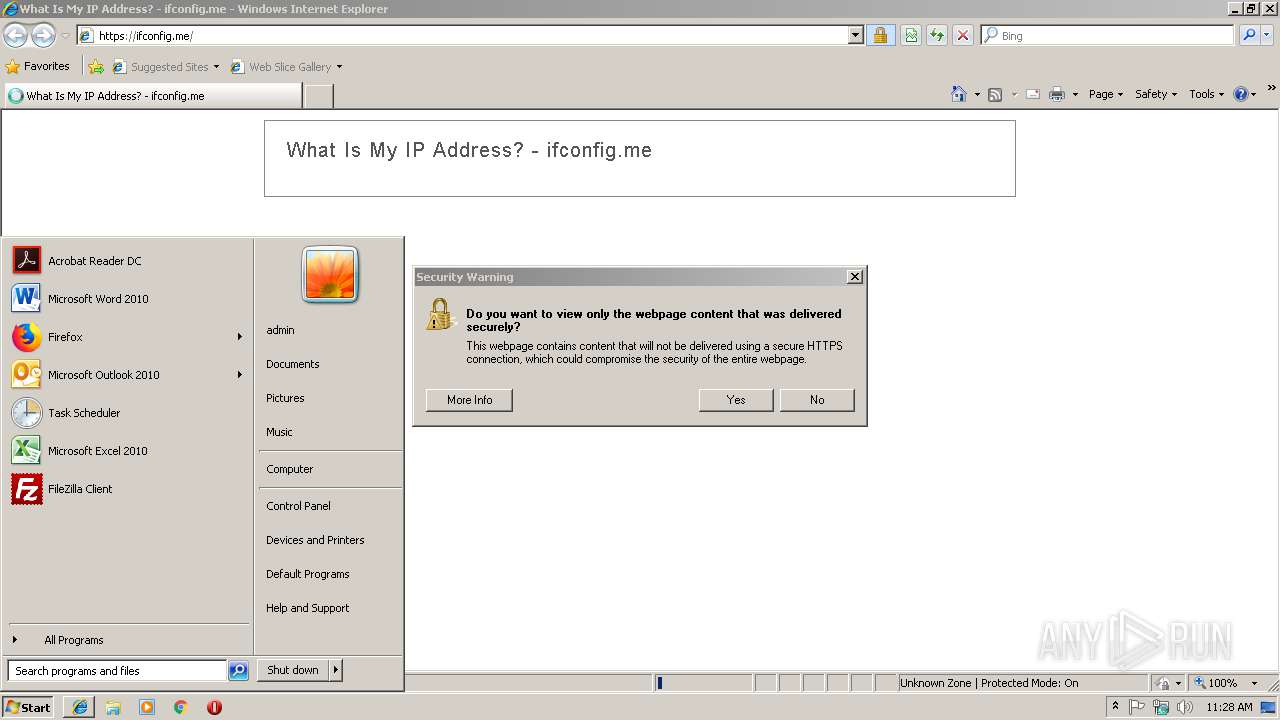Open Chrome from the taskbar
Screen dimensions: 1280x720
(180, 707)
